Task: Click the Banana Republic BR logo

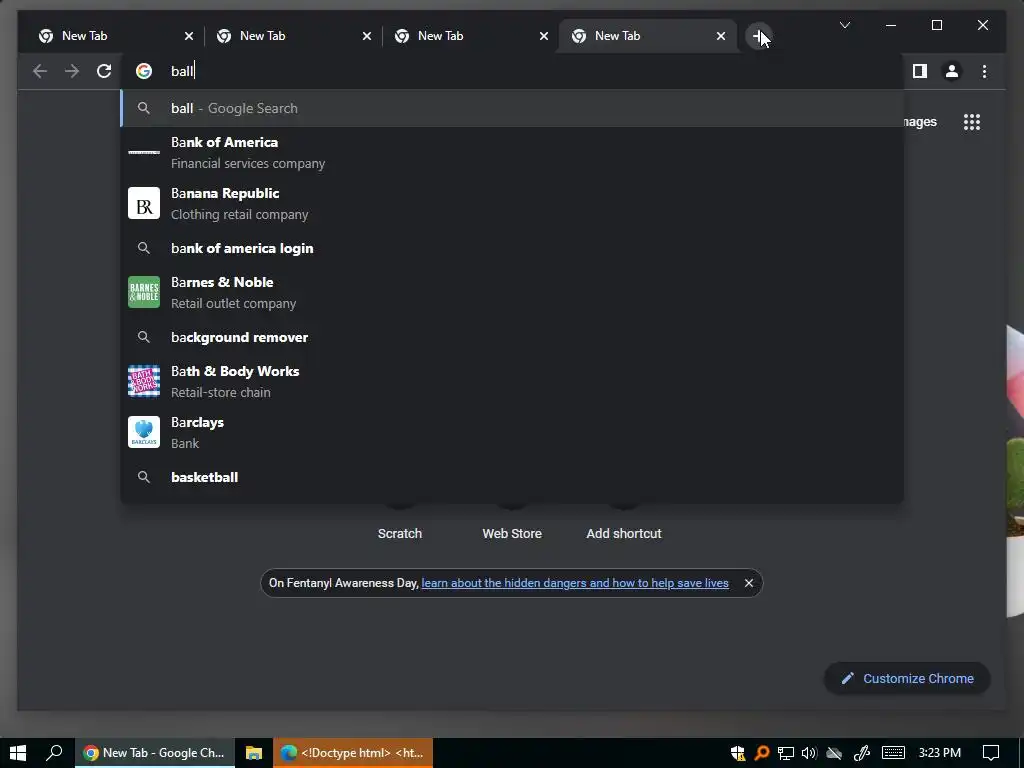Action: (x=144, y=203)
